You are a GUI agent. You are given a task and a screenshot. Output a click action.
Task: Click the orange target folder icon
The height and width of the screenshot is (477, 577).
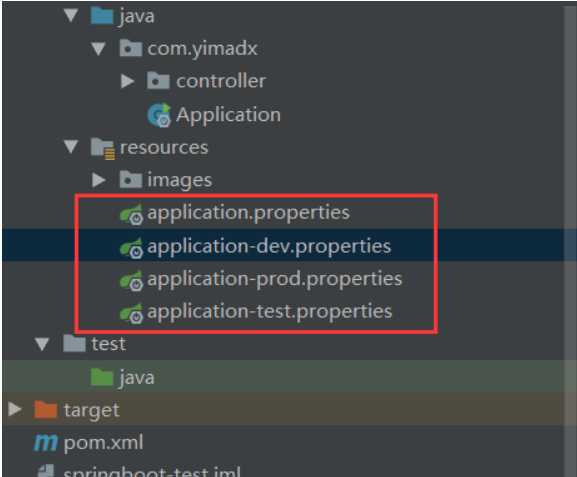45,410
